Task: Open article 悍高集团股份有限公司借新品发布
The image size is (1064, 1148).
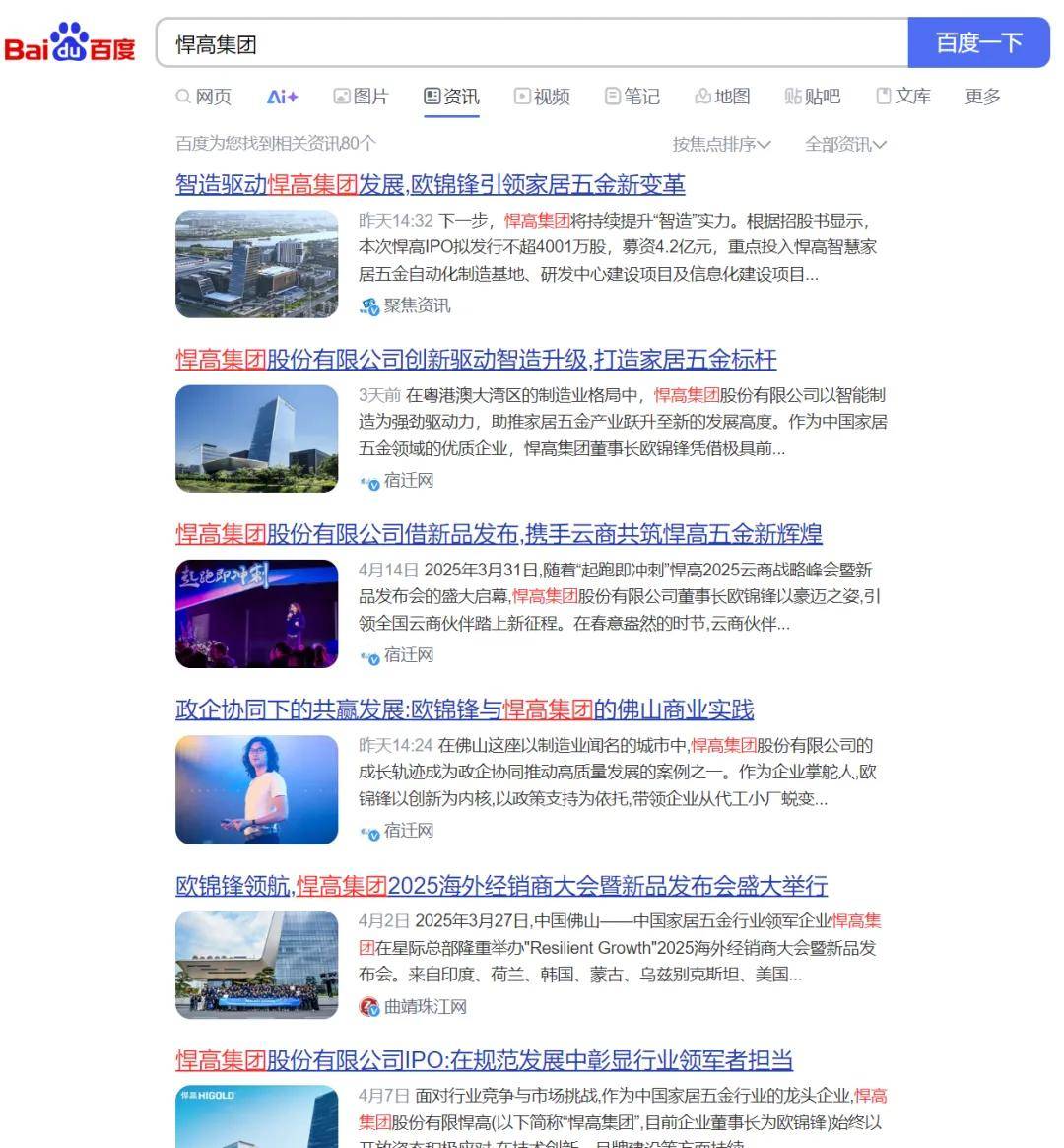Action: (x=499, y=534)
